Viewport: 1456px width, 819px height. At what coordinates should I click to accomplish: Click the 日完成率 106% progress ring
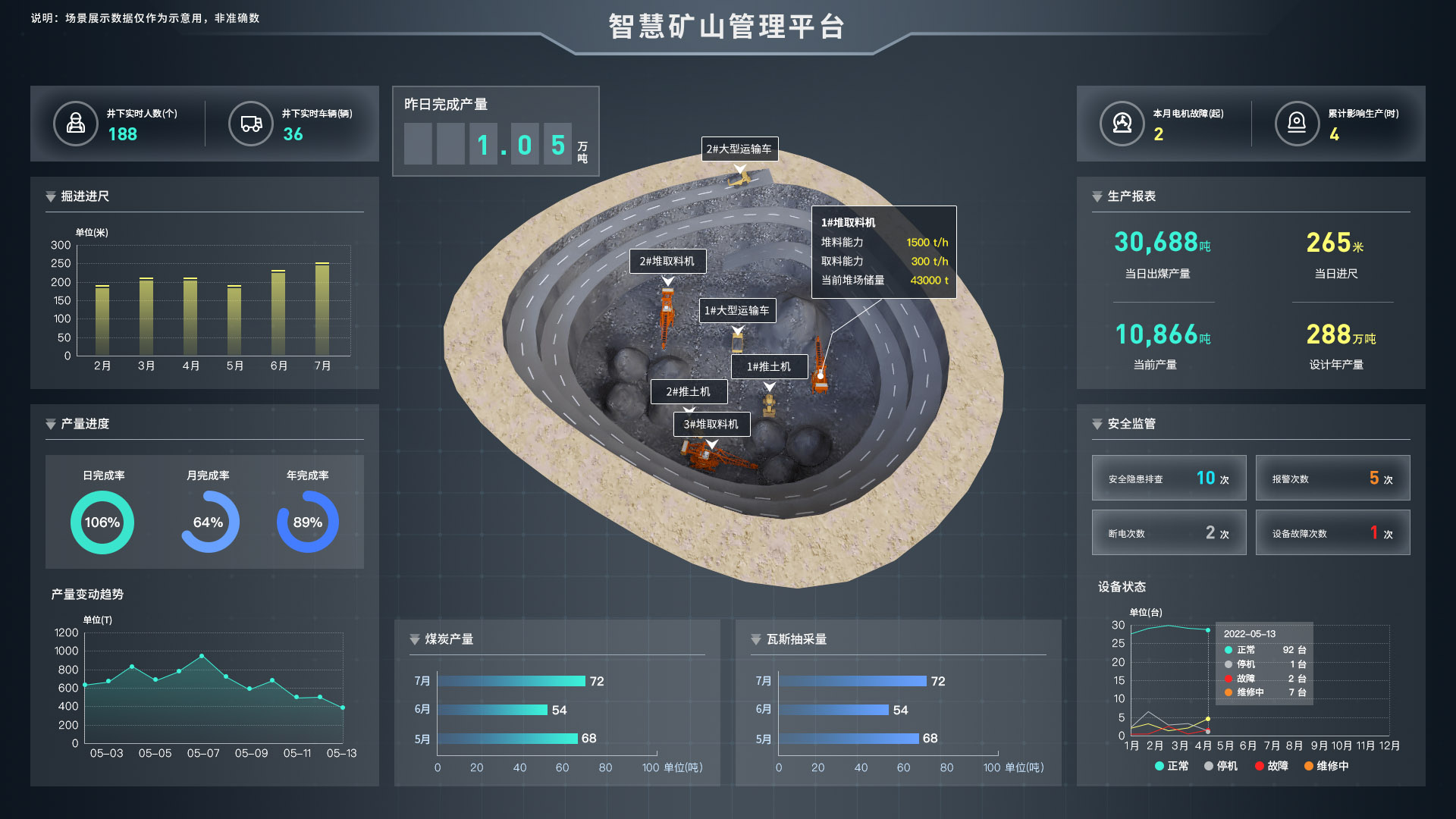click(102, 522)
